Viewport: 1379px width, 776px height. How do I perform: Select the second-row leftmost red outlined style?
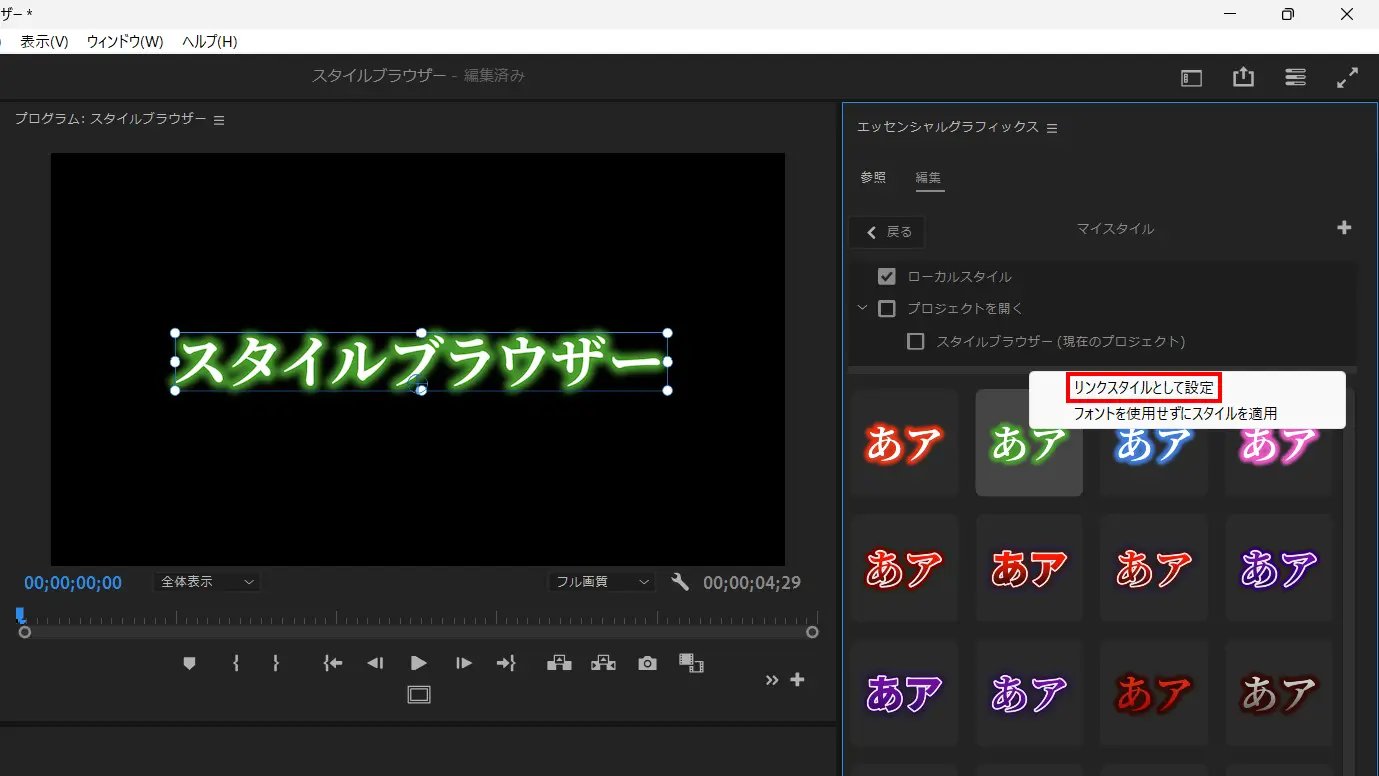(904, 569)
